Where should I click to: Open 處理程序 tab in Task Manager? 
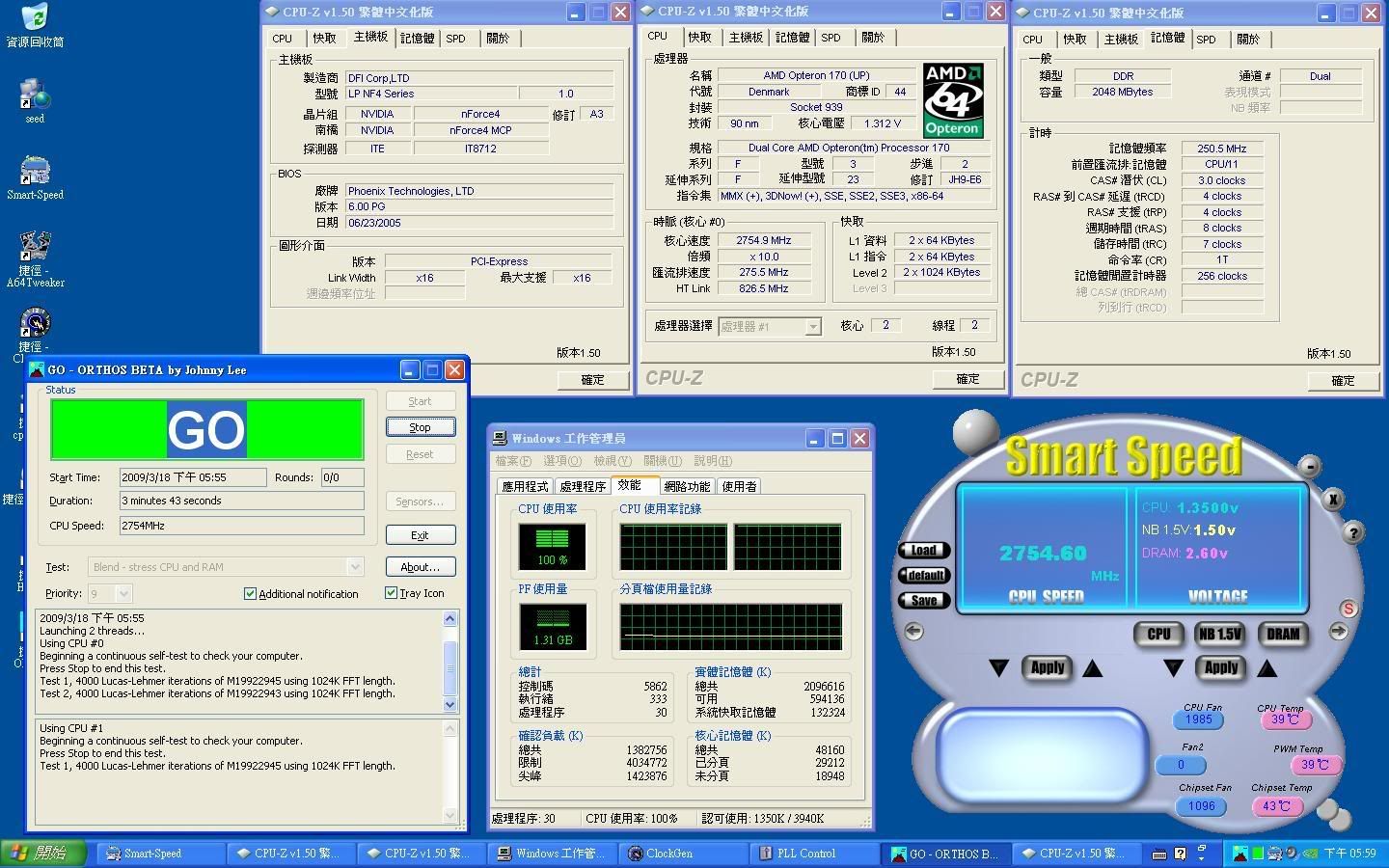click(583, 486)
